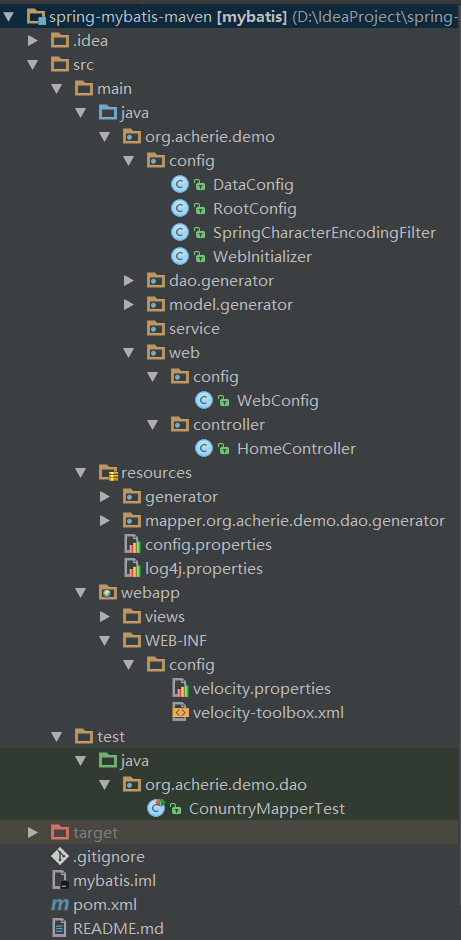The image size is (461, 940).
Task: Click the webapp web folder icon
Action: [108, 592]
